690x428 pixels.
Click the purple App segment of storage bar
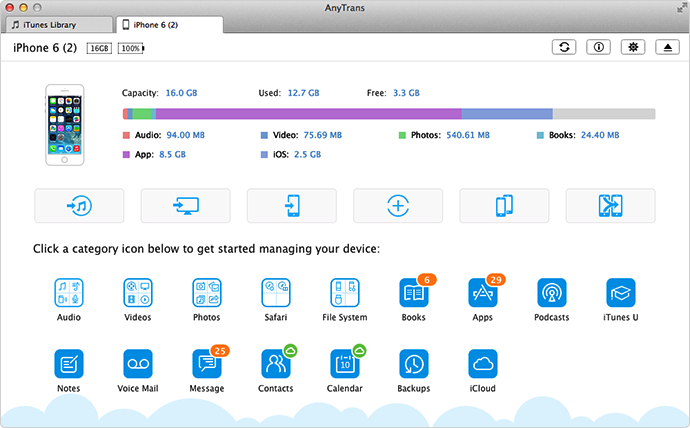coord(308,114)
